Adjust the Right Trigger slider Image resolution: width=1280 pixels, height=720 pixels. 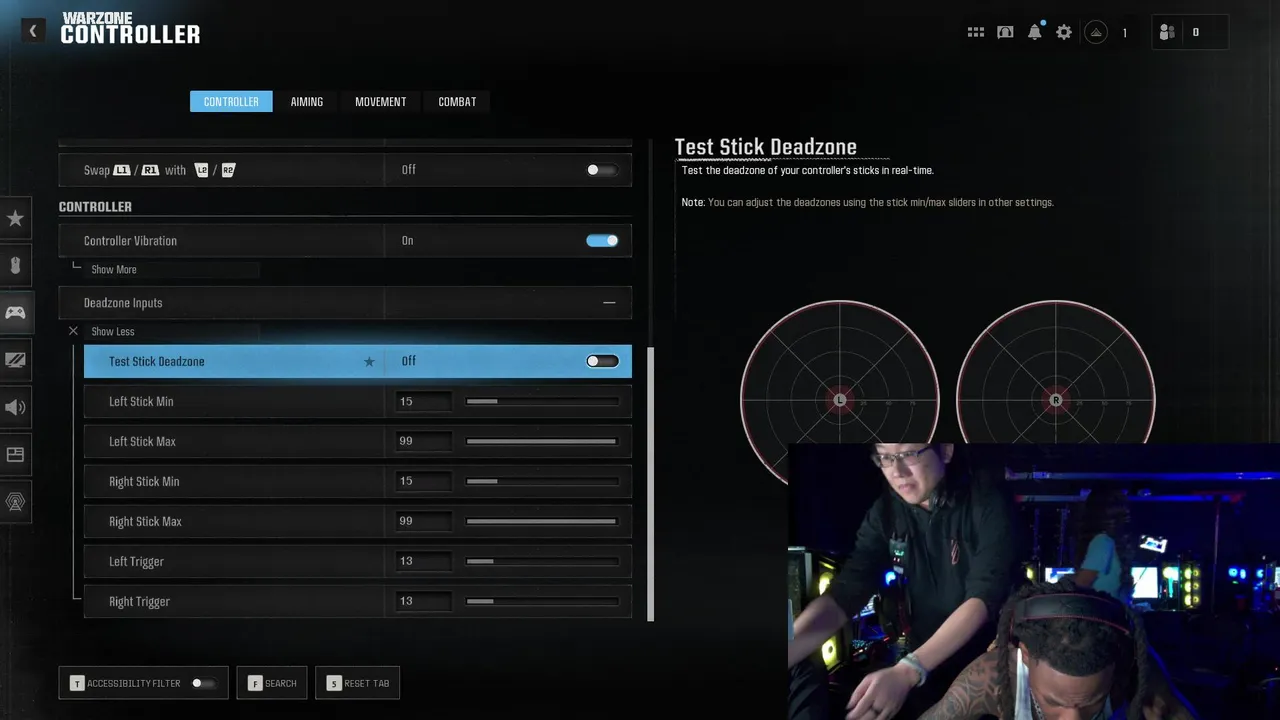(x=541, y=601)
